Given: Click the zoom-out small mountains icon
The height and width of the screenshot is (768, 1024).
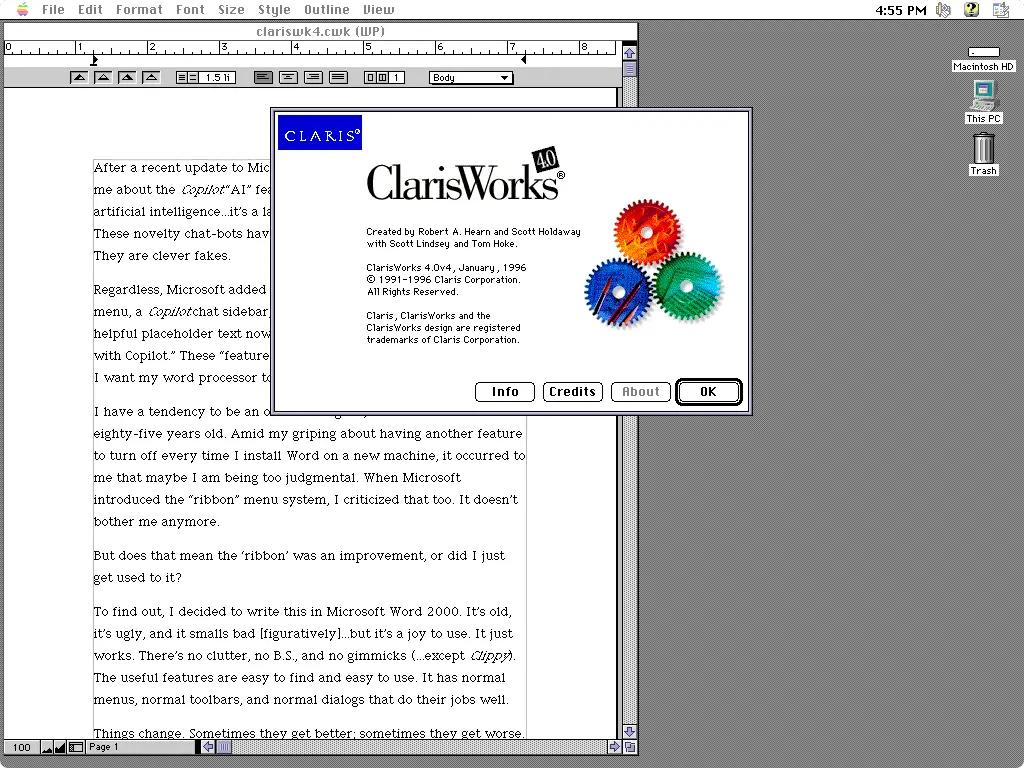Looking at the screenshot, I should [46, 747].
